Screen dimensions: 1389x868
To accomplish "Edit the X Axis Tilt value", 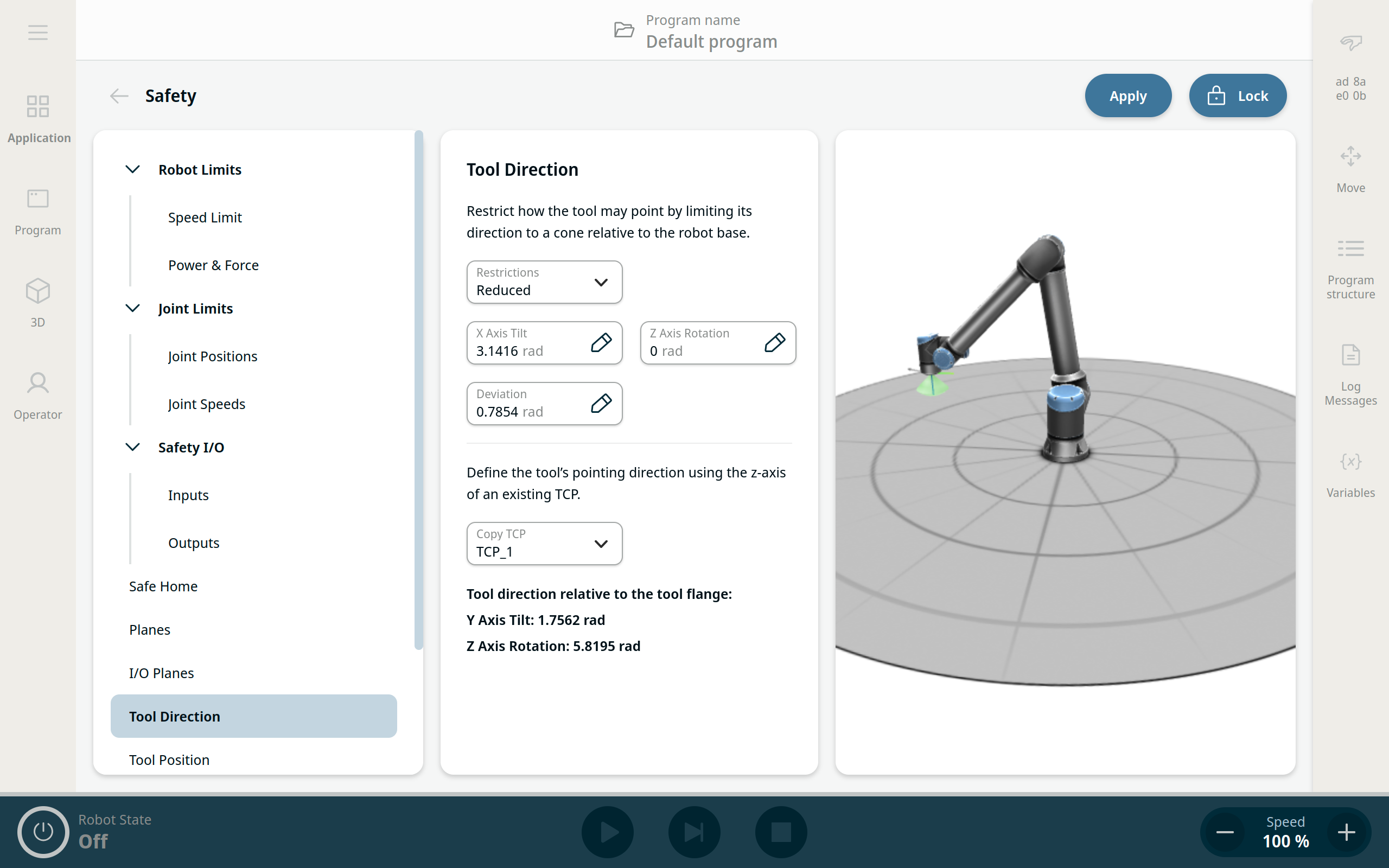I will [x=544, y=343].
